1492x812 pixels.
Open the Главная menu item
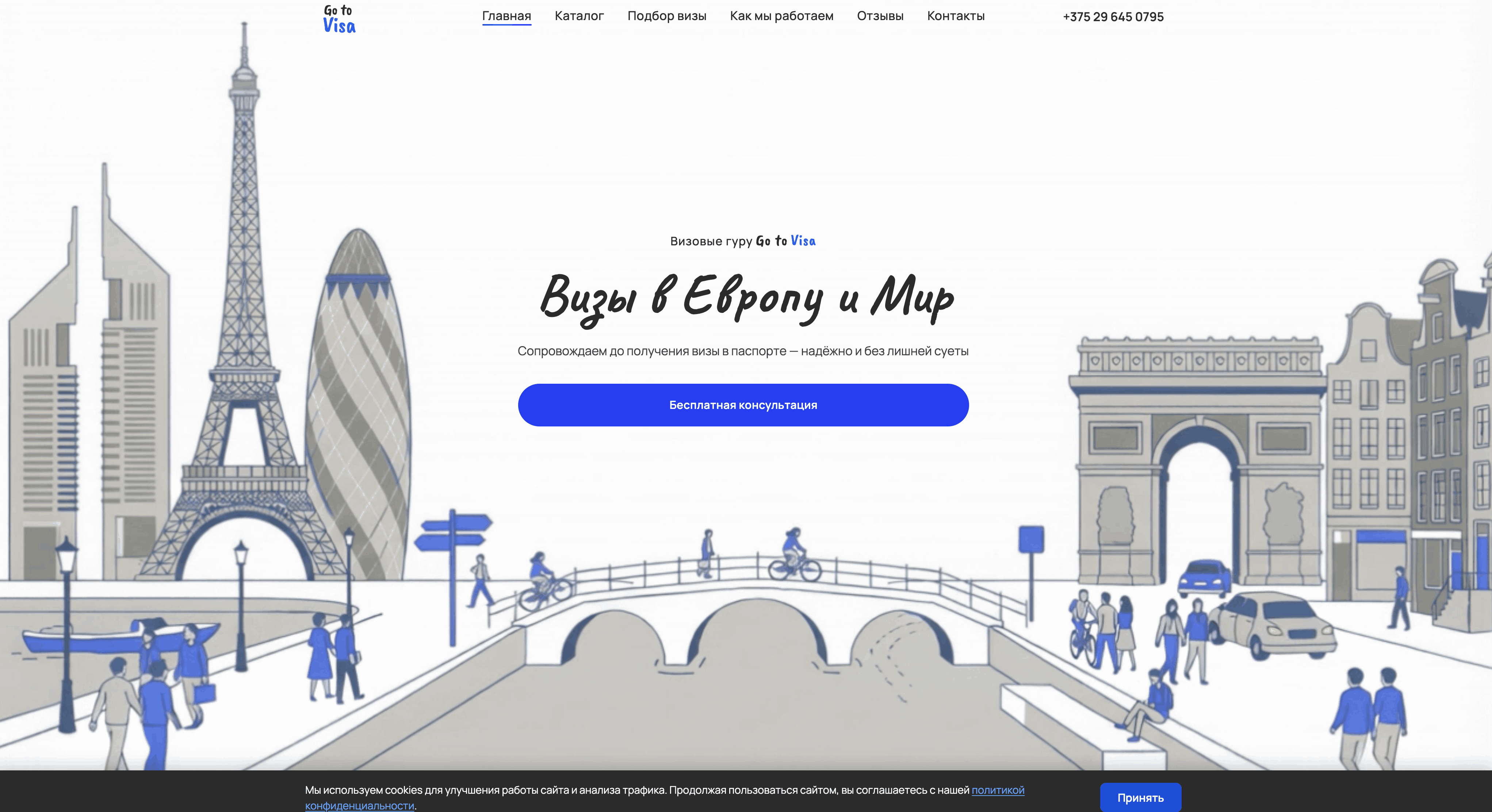tap(506, 16)
